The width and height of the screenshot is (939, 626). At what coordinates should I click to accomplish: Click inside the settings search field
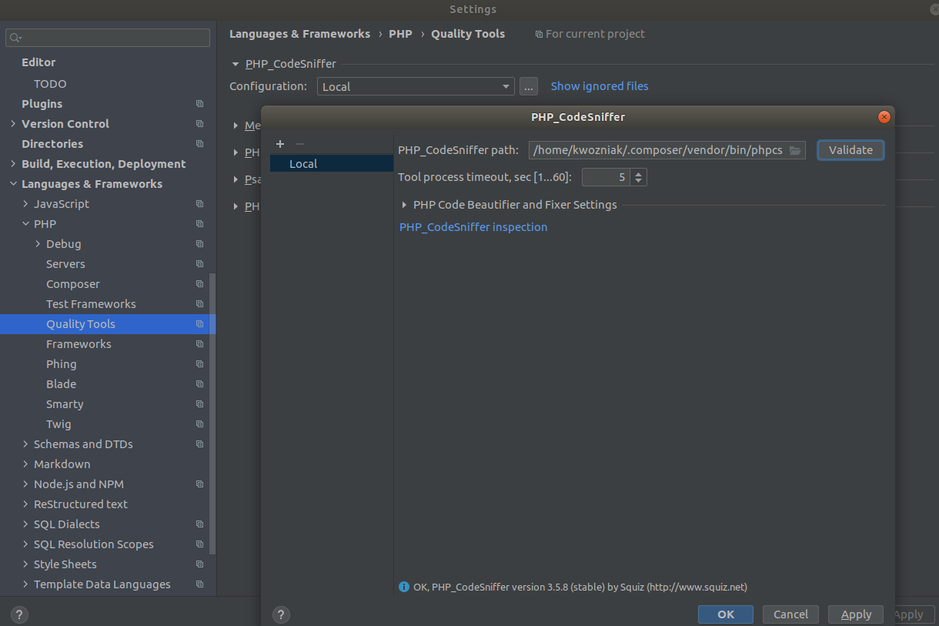[x=110, y=36]
